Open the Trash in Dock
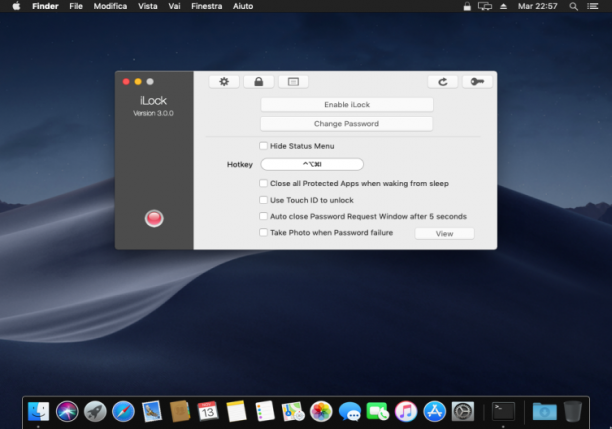 pyautogui.click(x=573, y=411)
